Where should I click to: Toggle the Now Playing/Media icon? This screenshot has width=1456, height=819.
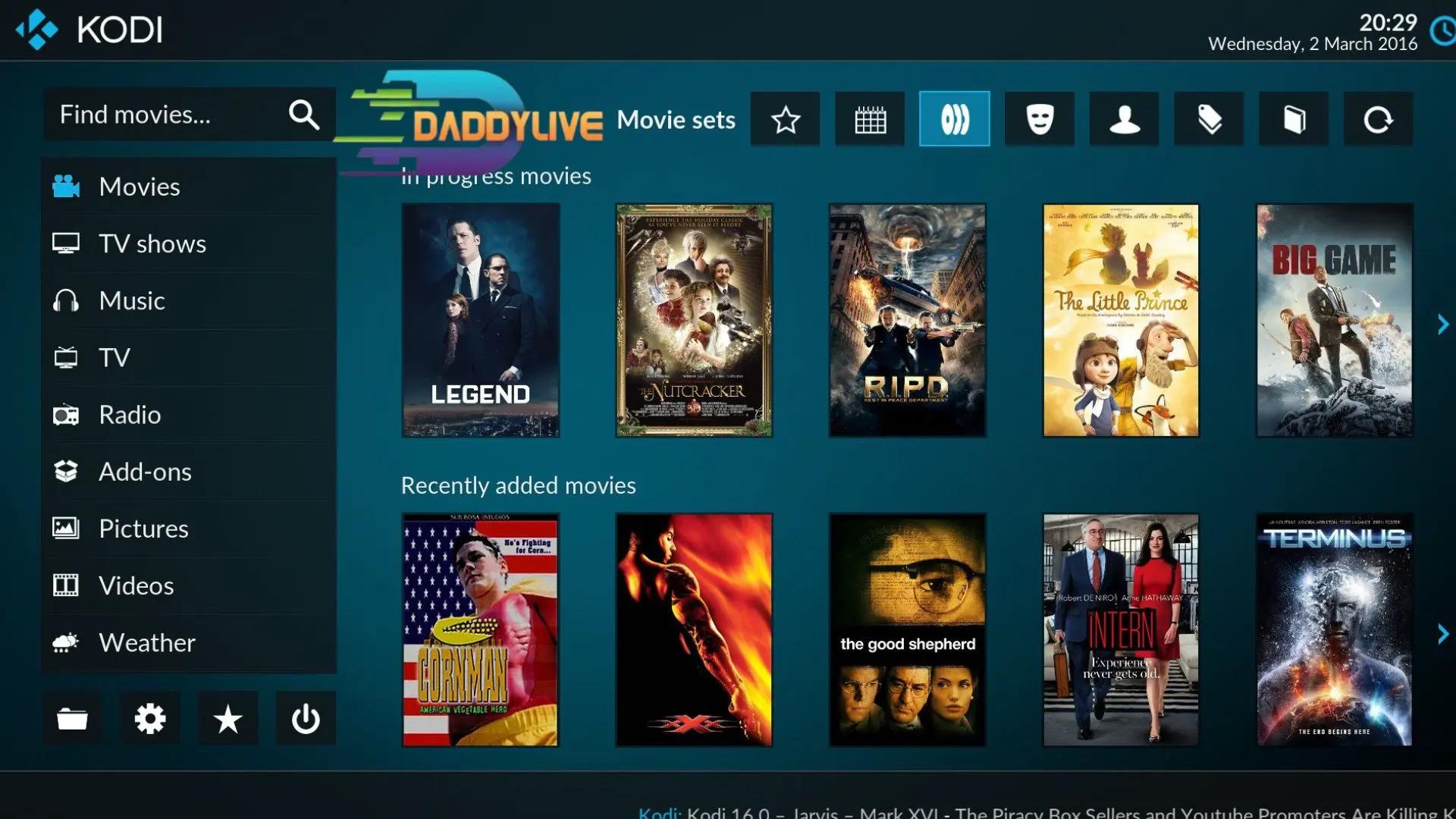[x=953, y=119]
